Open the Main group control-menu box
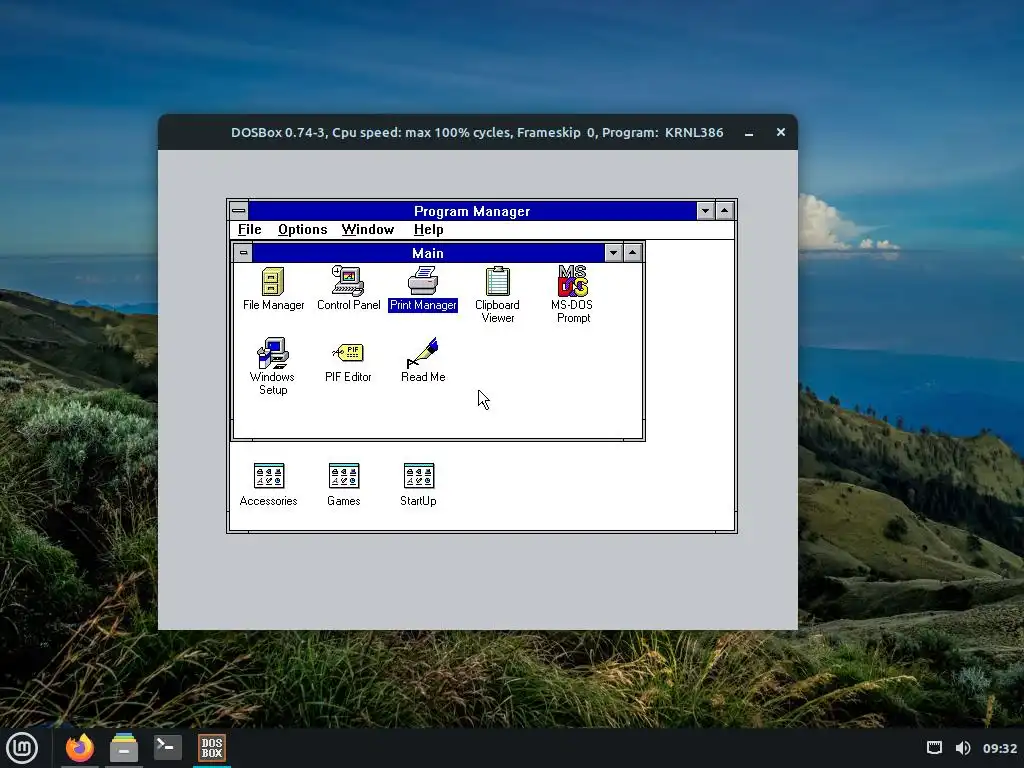 (243, 253)
